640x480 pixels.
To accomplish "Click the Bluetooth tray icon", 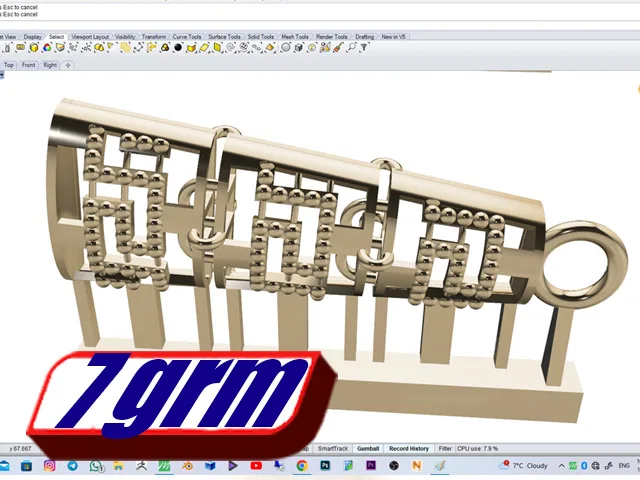I will [584, 466].
